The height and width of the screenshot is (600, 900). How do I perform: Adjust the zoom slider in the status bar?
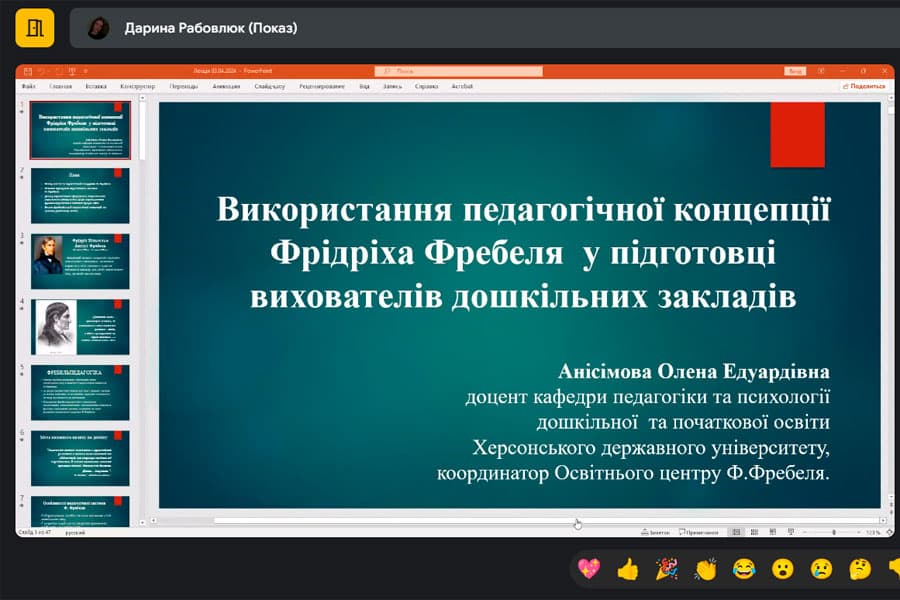coord(833,532)
